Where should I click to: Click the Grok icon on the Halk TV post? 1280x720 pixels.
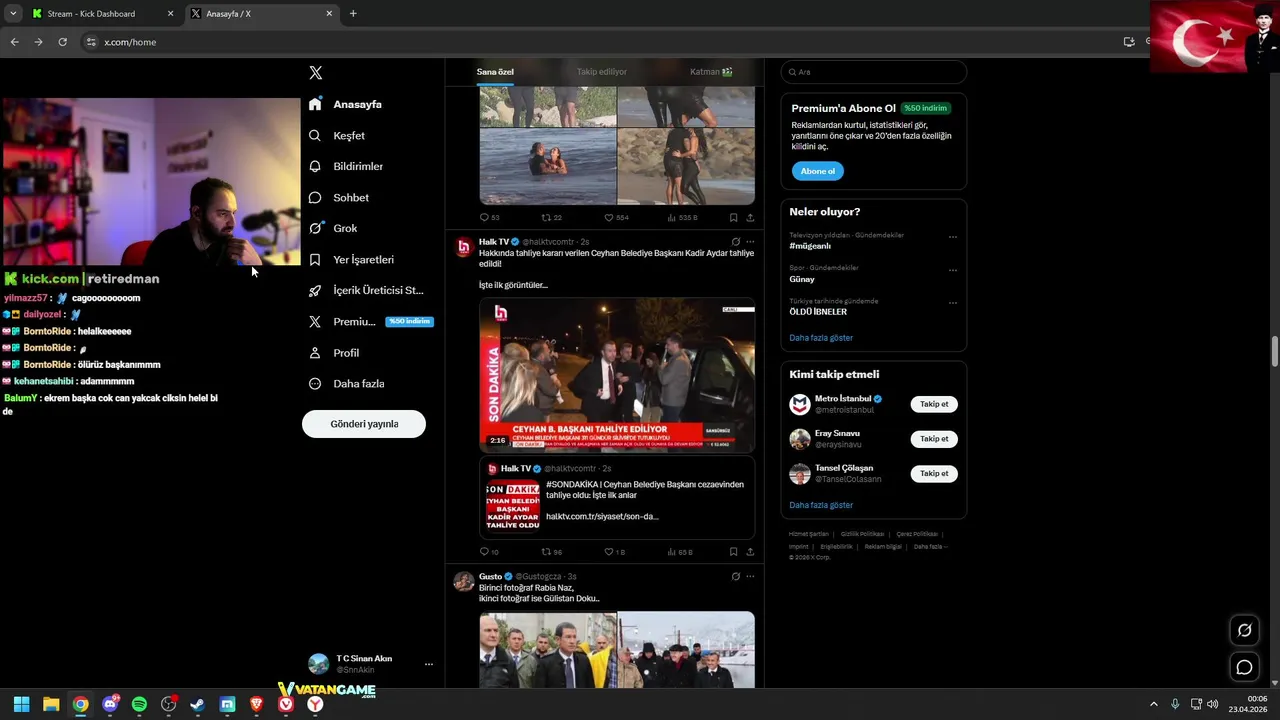tap(735, 242)
